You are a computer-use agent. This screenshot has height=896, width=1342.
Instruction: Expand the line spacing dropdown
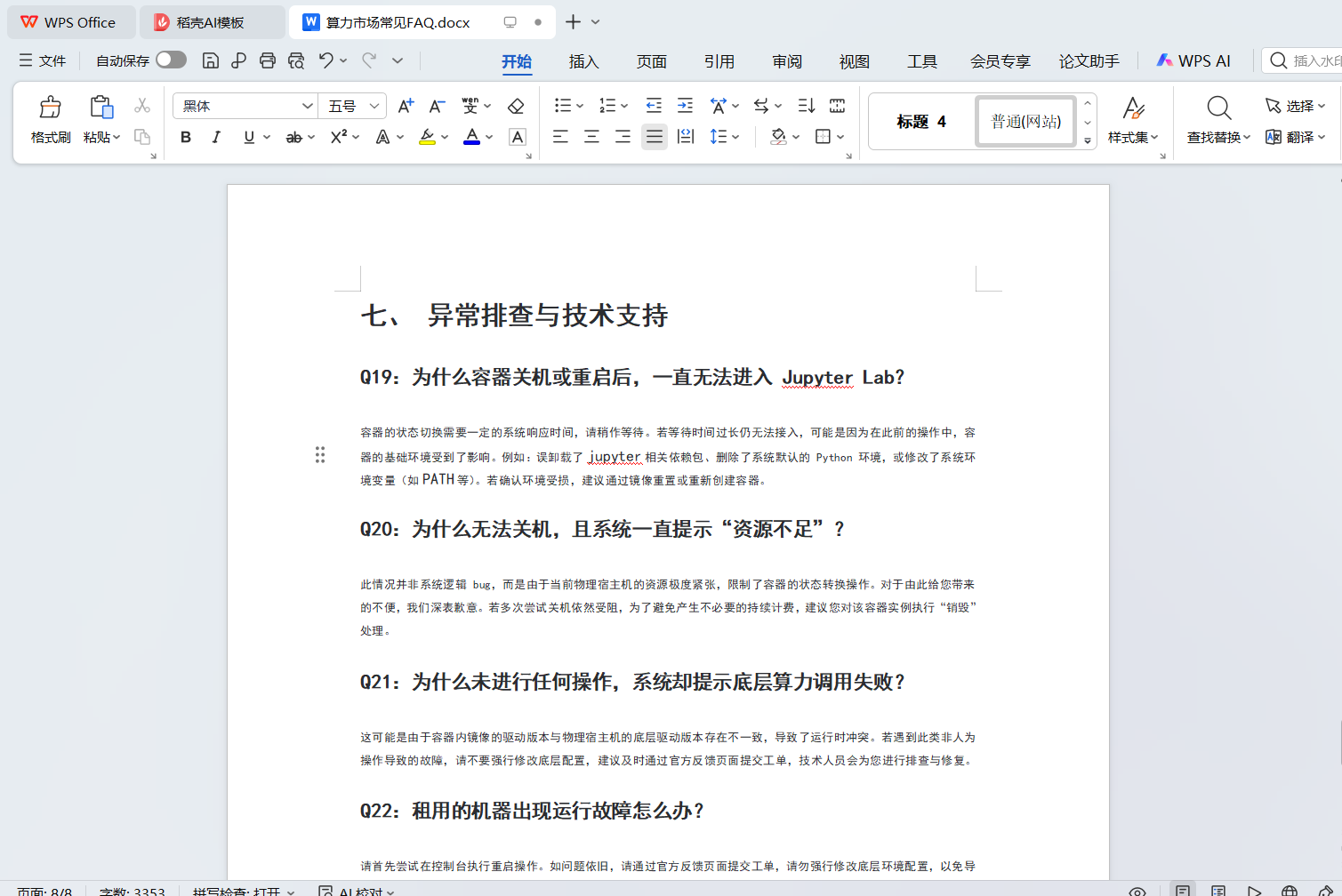(x=735, y=137)
